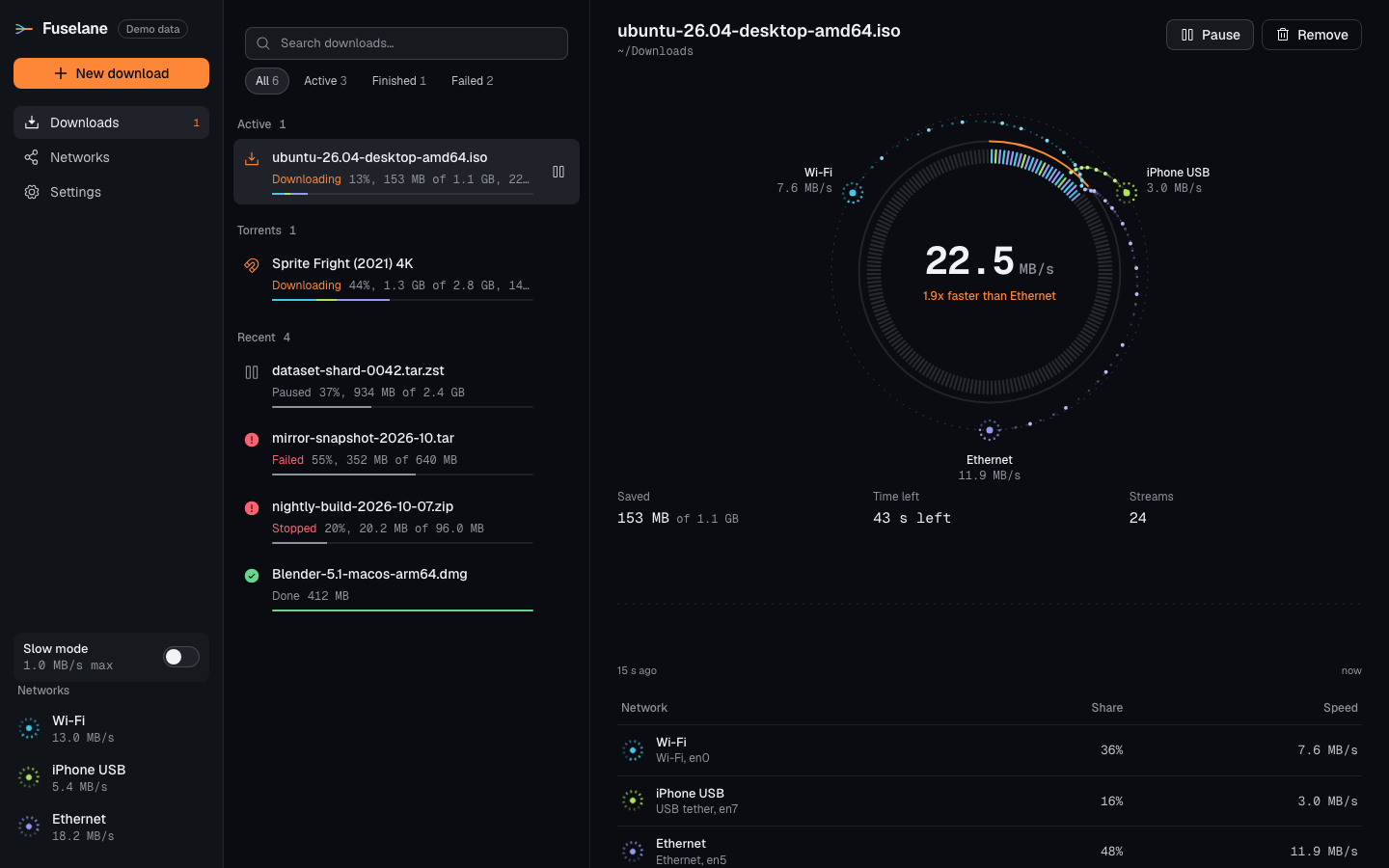1389x868 pixels.
Task: Open Blender-5.1-macos-arm64.dmg download
Action: point(406,588)
